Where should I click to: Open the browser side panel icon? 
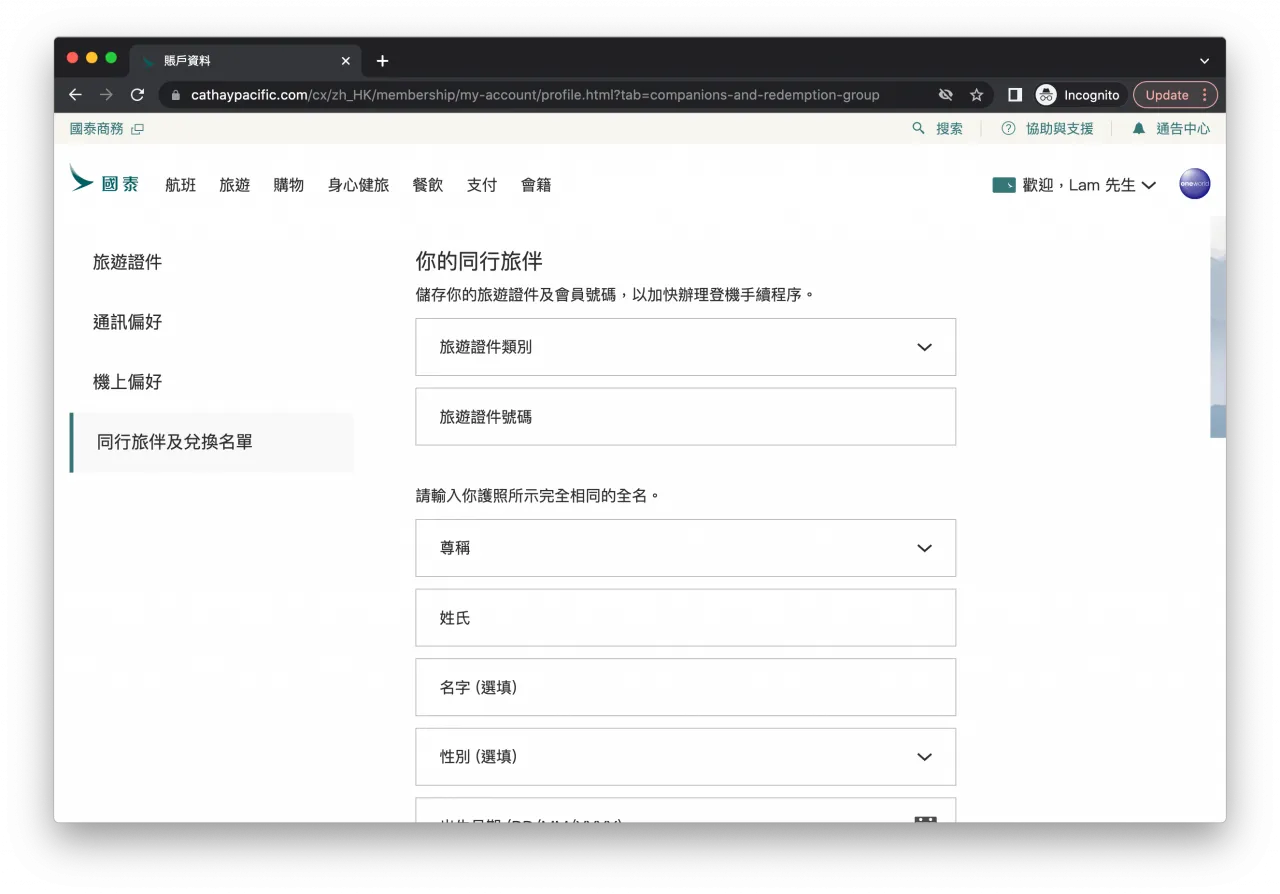tap(1014, 95)
